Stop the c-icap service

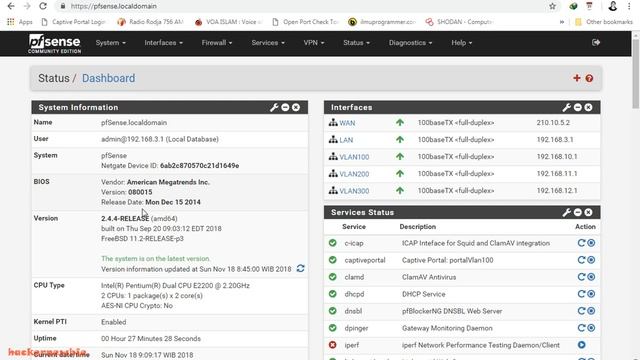point(591,243)
